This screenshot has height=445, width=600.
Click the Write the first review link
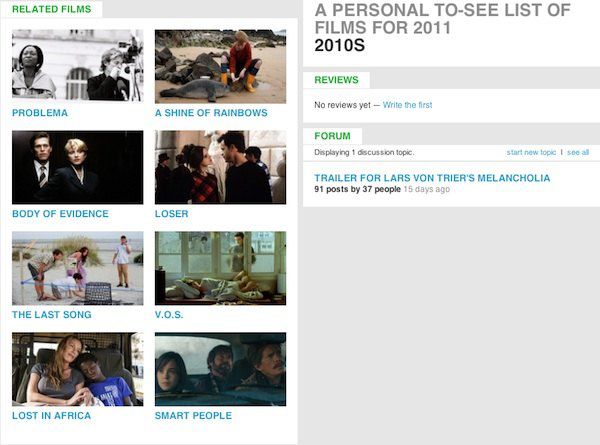click(x=408, y=105)
